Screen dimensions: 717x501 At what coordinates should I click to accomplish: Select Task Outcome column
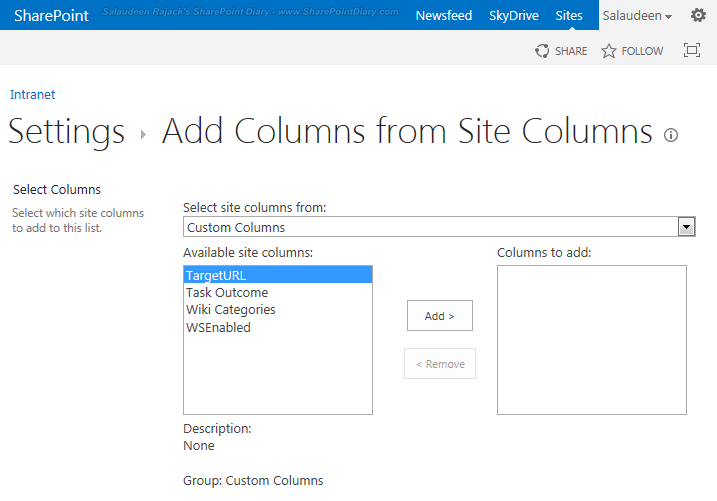(227, 293)
